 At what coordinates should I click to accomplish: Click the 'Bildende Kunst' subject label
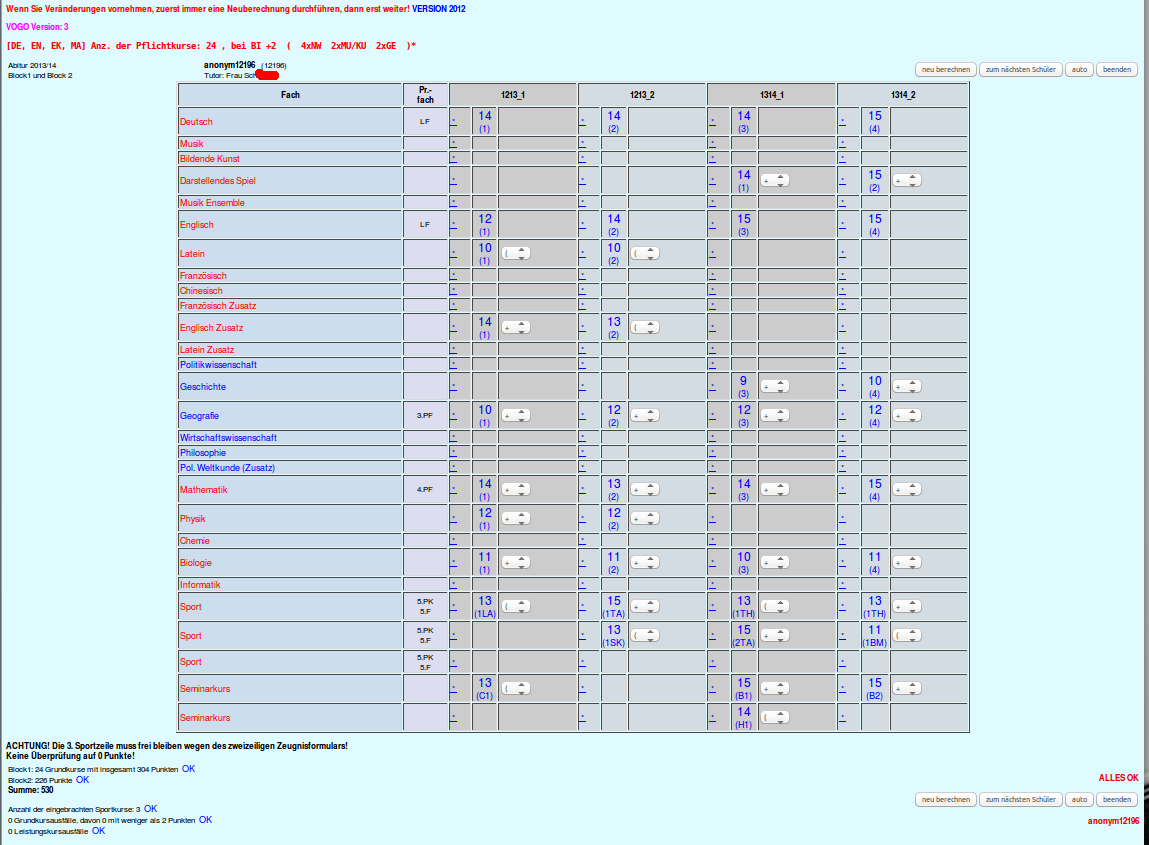click(x=210, y=159)
